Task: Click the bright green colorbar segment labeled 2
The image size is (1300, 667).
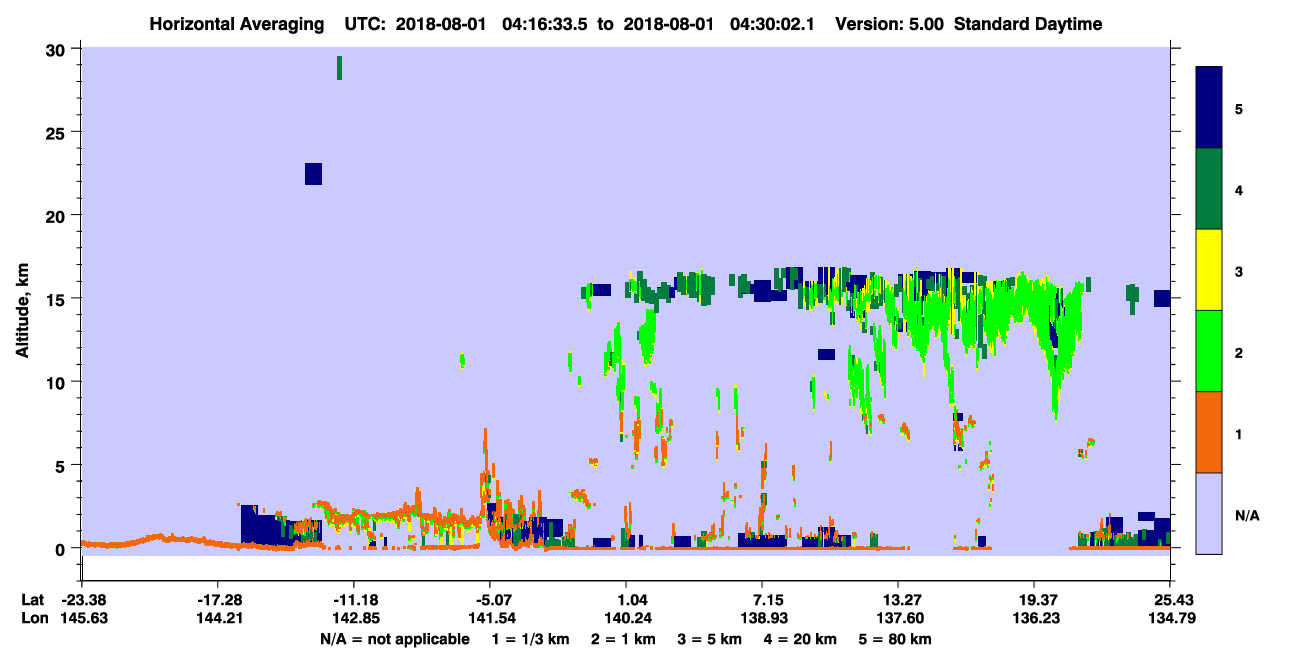Action: [1209, 351]
